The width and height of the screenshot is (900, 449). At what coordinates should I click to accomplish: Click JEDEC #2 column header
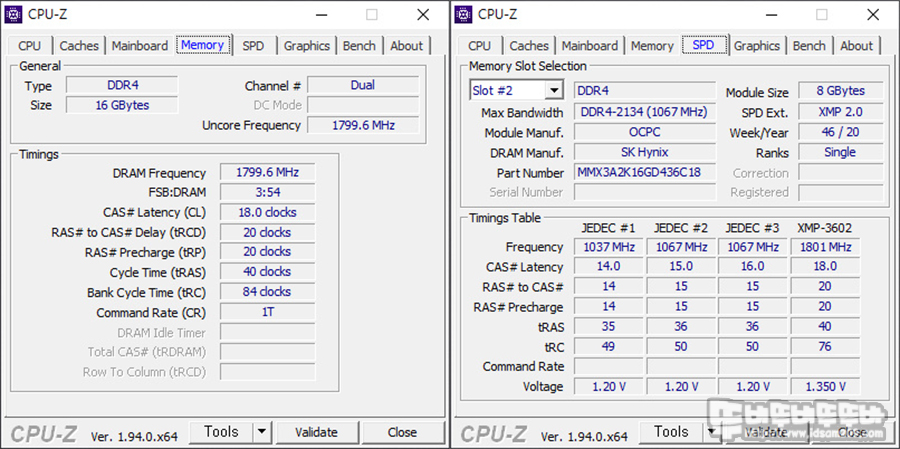coord(681,228)
